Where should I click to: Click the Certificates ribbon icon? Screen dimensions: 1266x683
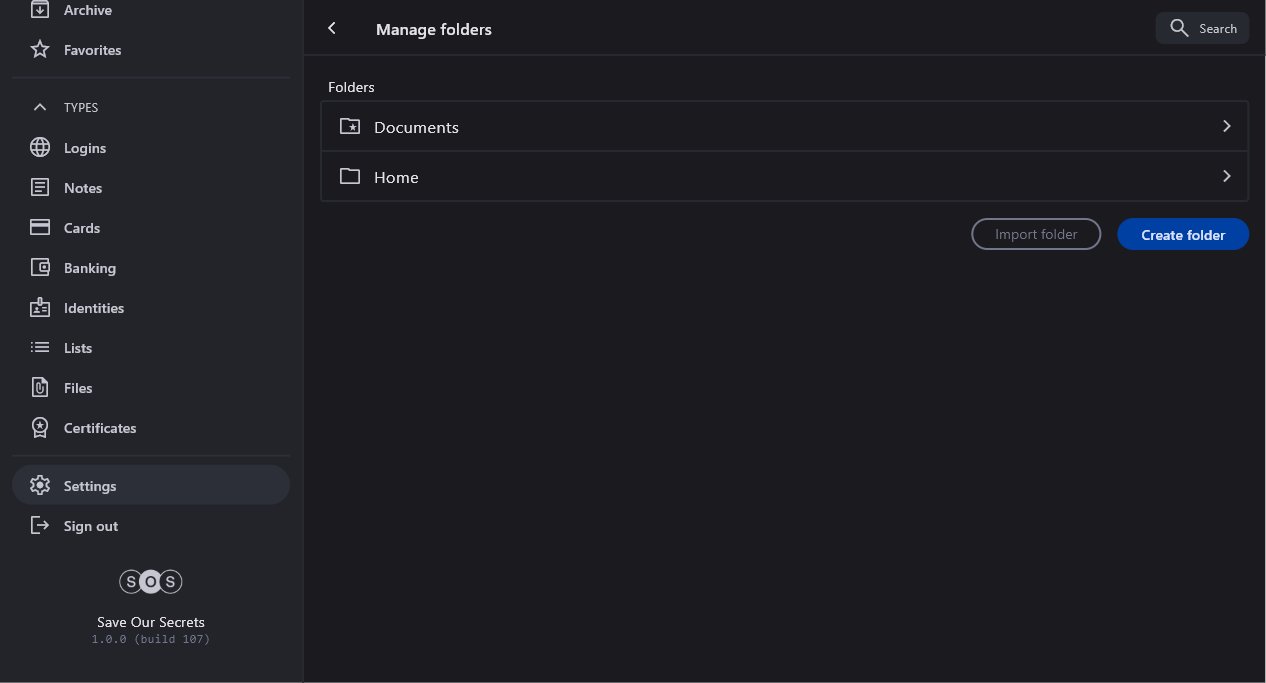click(x=40, y=428)
